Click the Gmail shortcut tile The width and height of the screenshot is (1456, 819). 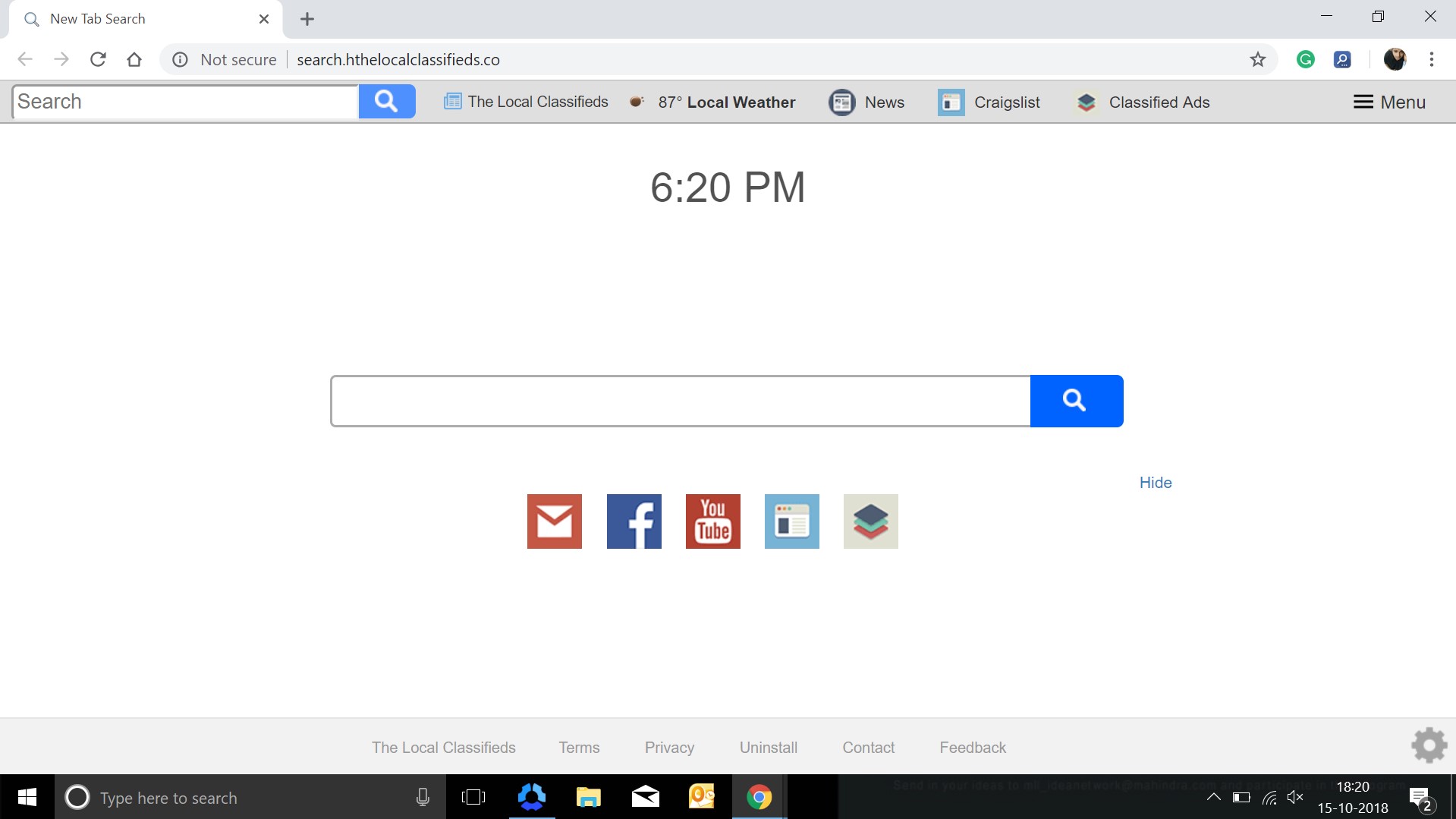[x=554, y=521]
